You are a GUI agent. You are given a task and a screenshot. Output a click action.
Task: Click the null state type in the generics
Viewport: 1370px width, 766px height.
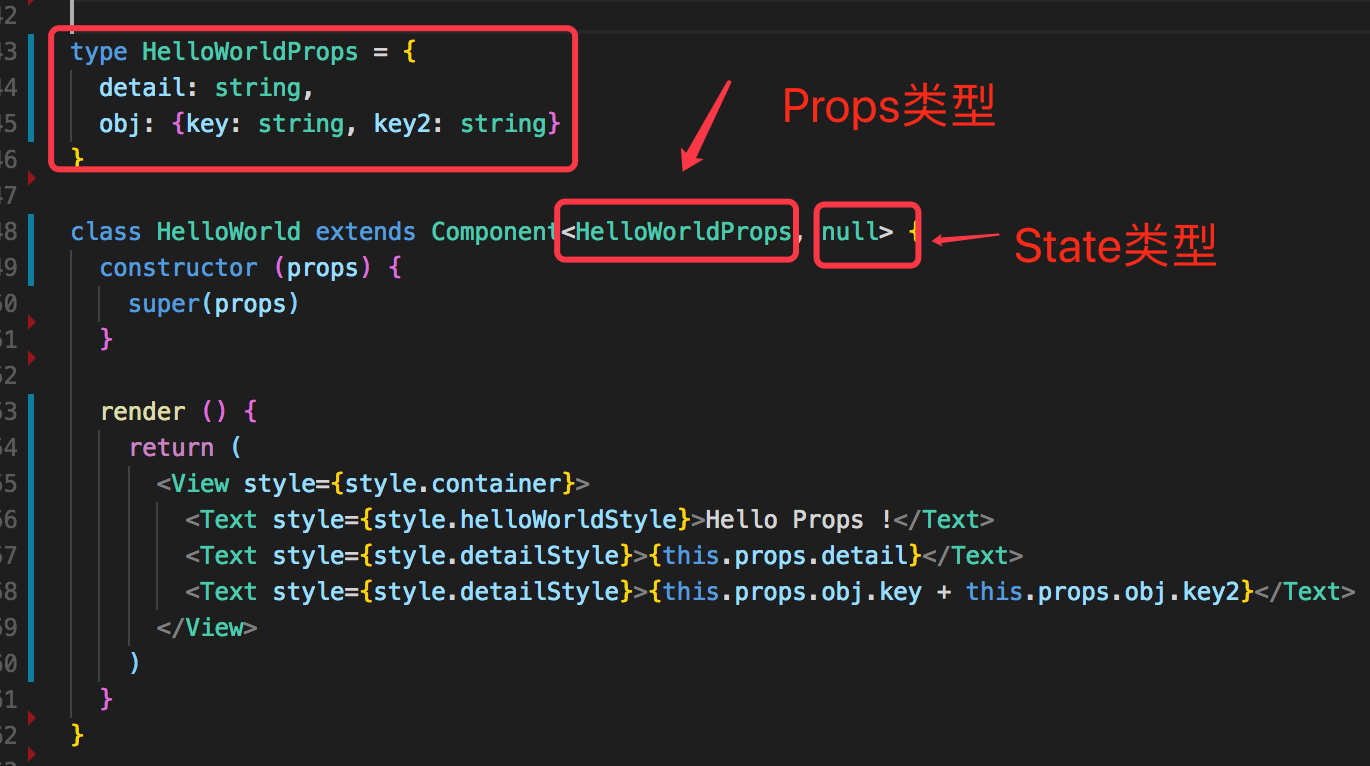(x=849, y=232)
